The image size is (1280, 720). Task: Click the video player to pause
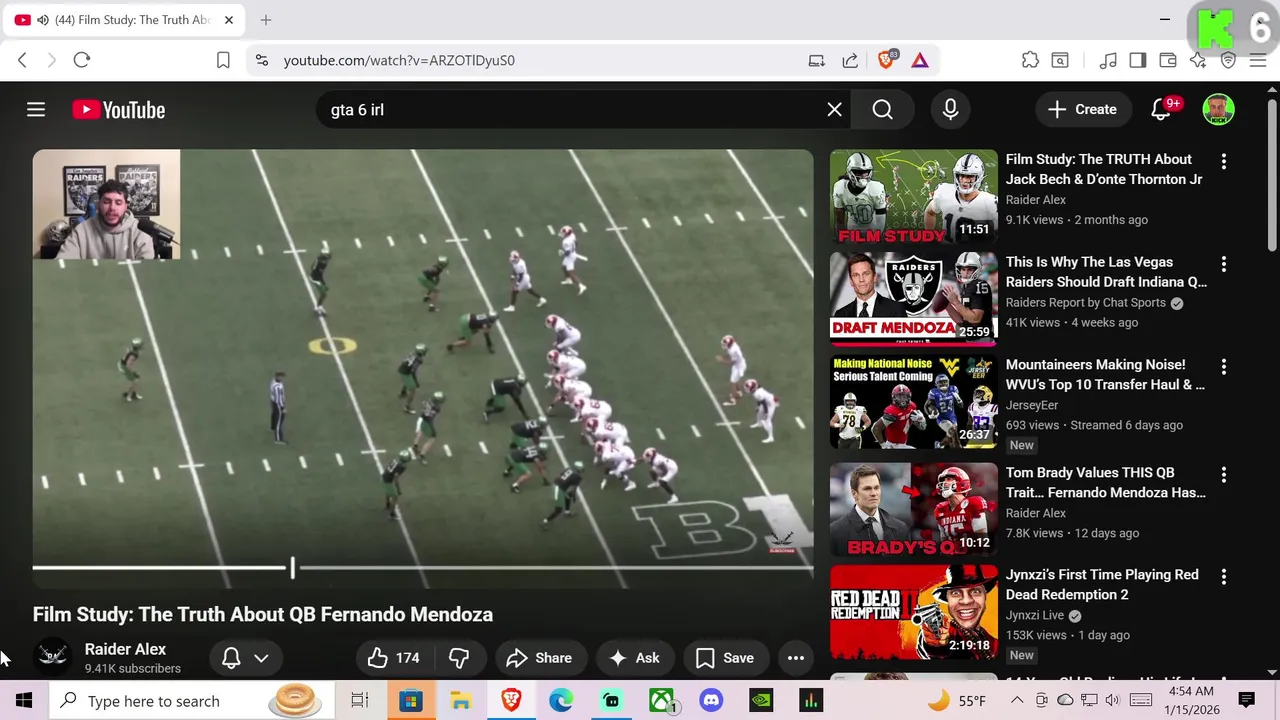click(423, 369)
